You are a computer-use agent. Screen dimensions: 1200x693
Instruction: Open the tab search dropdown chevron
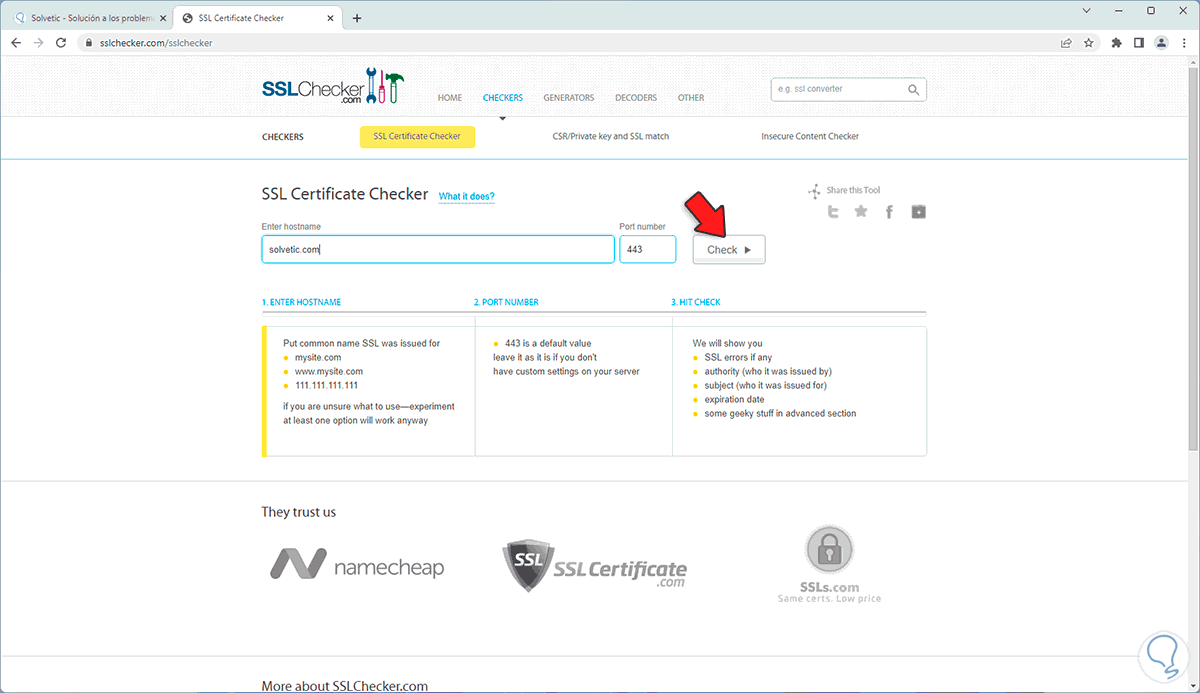pos(1087,10)
